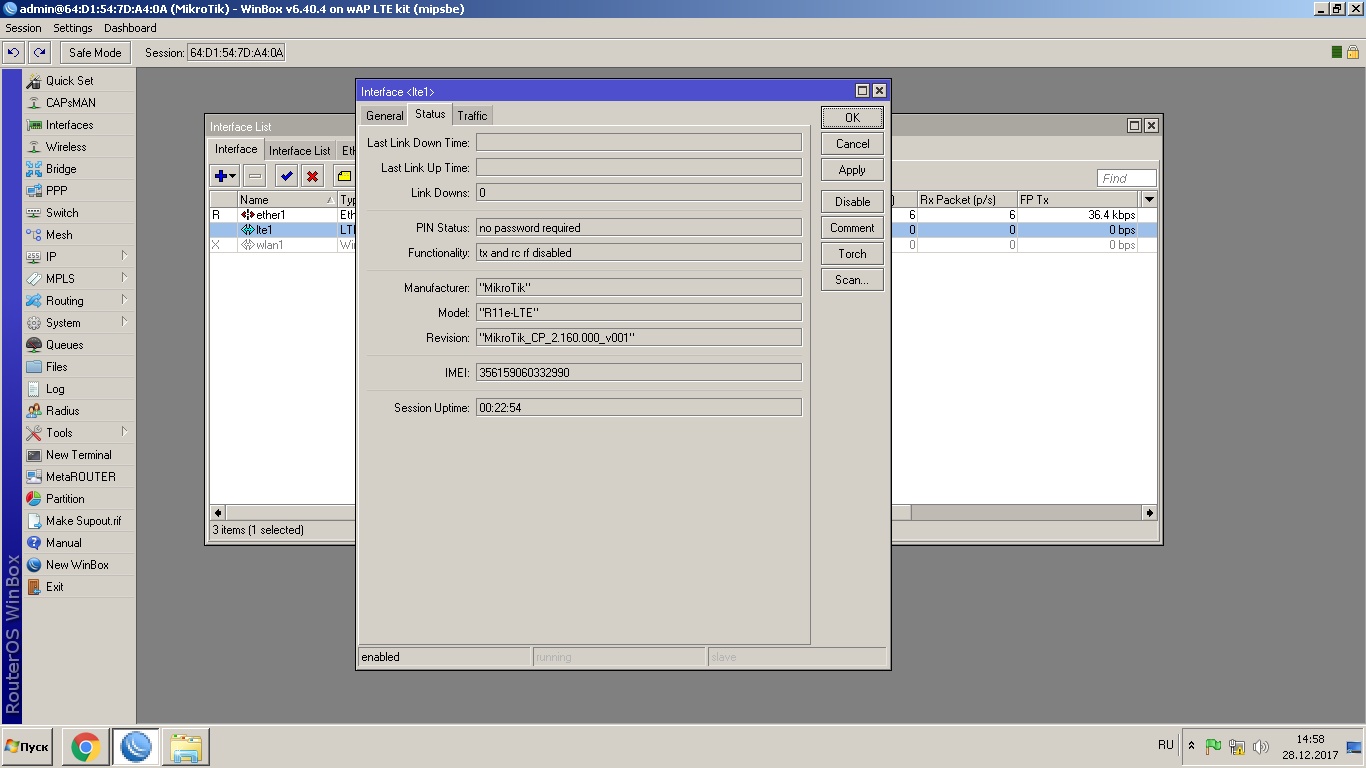Select the Status tab
Viewport: 1366px width, 768px height.
click(x=430, y=114)
